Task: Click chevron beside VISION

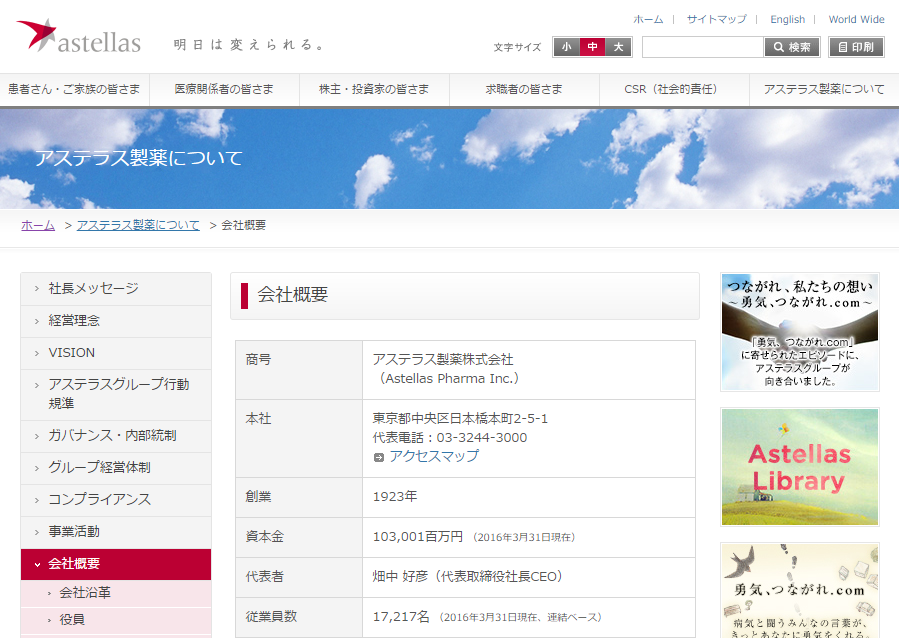Action: pyautogui.click(x=37, y=353)
